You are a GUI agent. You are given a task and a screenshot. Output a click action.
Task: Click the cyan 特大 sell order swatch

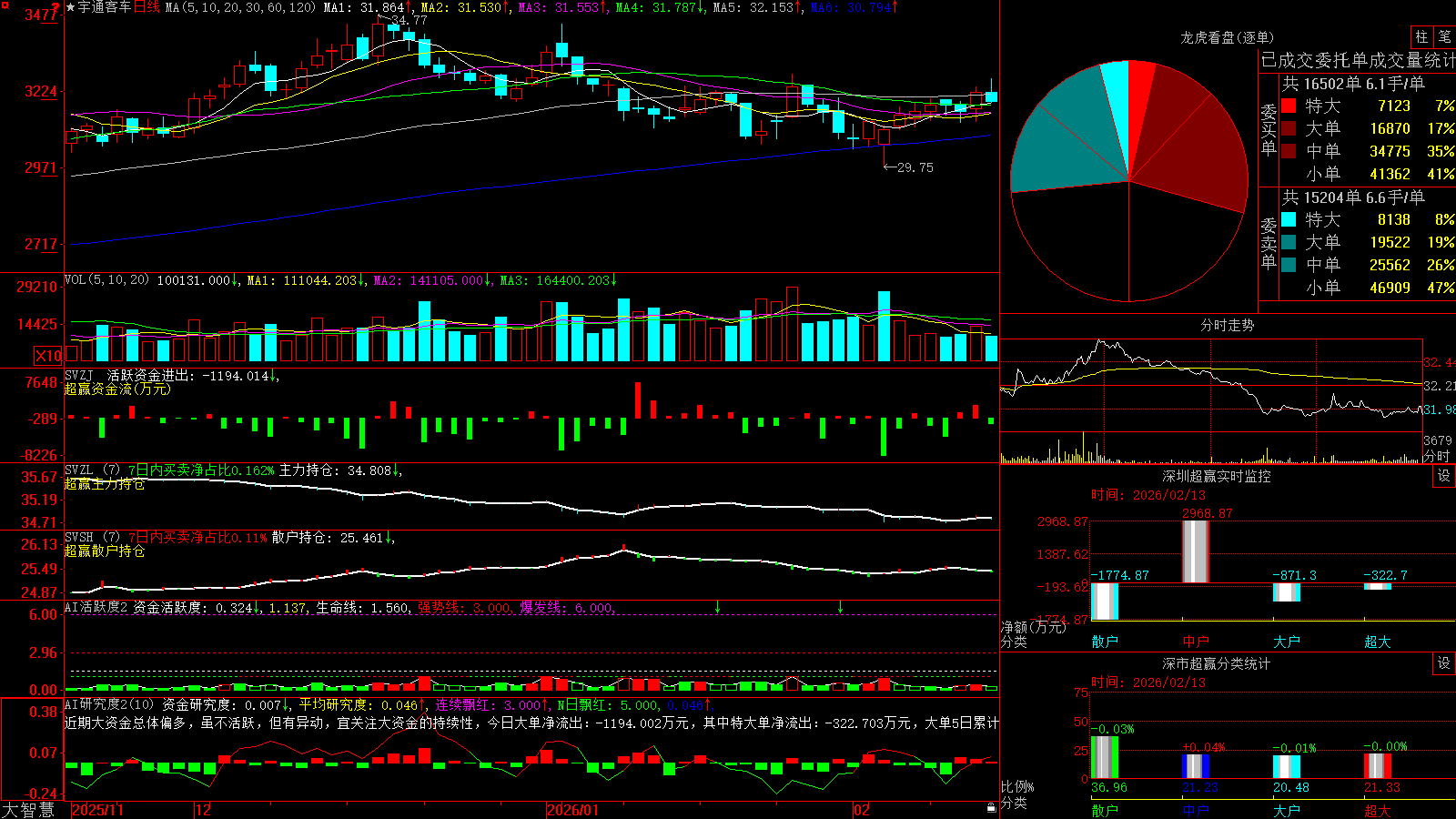(x=1289, y=219)
